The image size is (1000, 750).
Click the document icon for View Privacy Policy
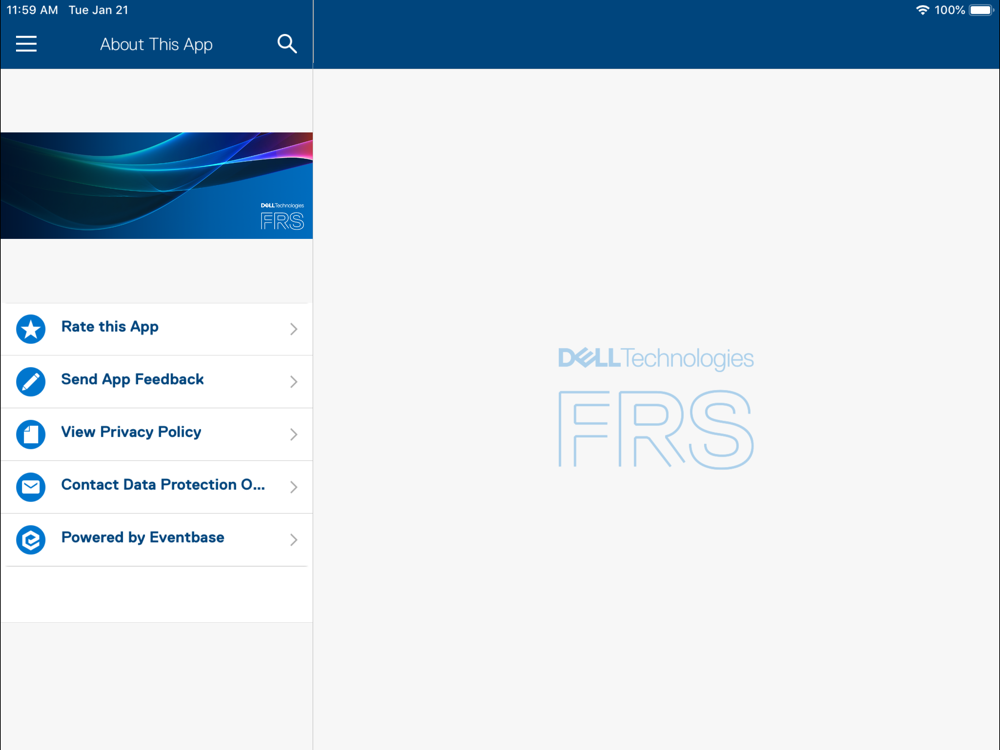point(31,435)
